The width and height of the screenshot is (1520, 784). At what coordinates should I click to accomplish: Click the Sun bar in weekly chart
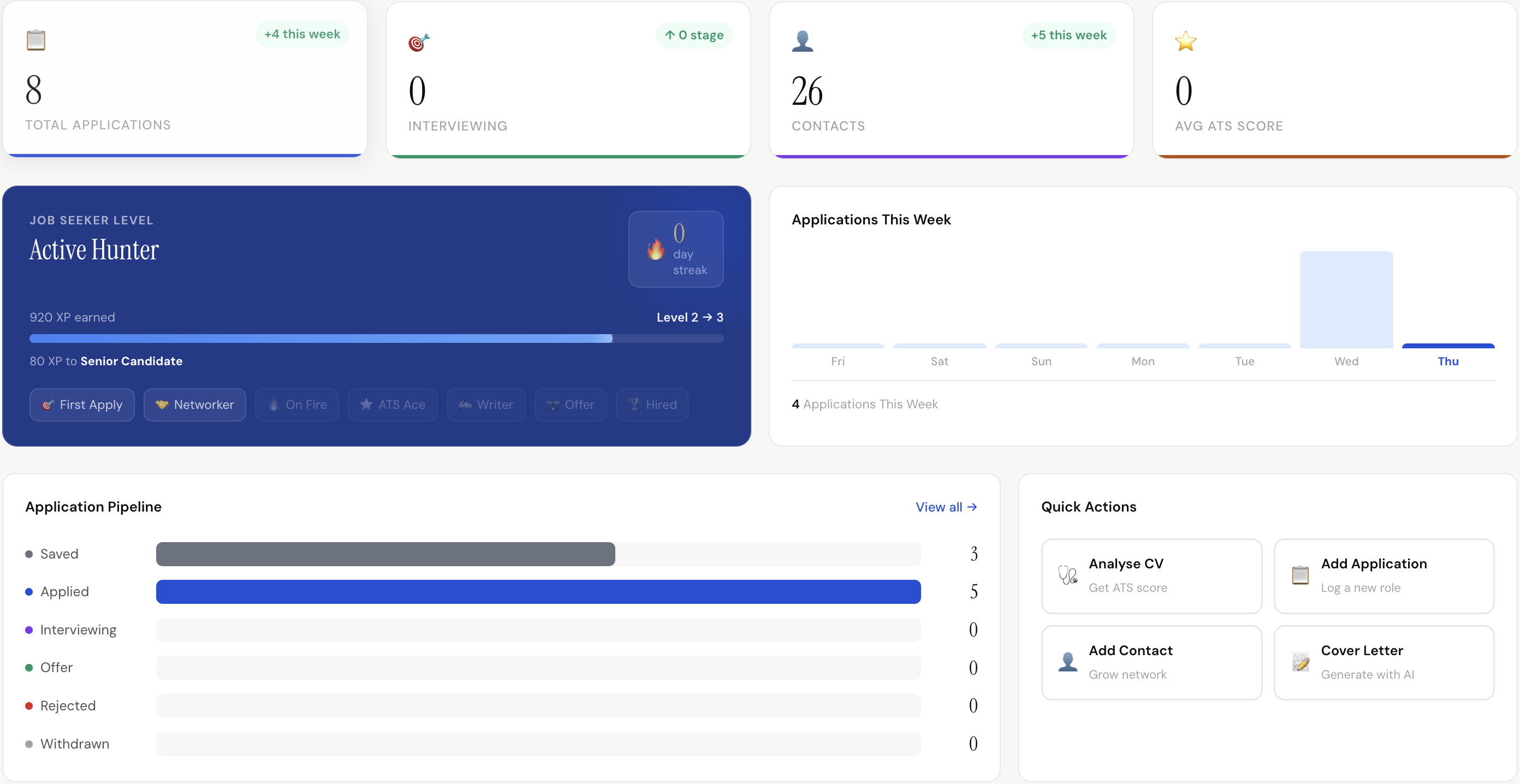click(1041, 346)
